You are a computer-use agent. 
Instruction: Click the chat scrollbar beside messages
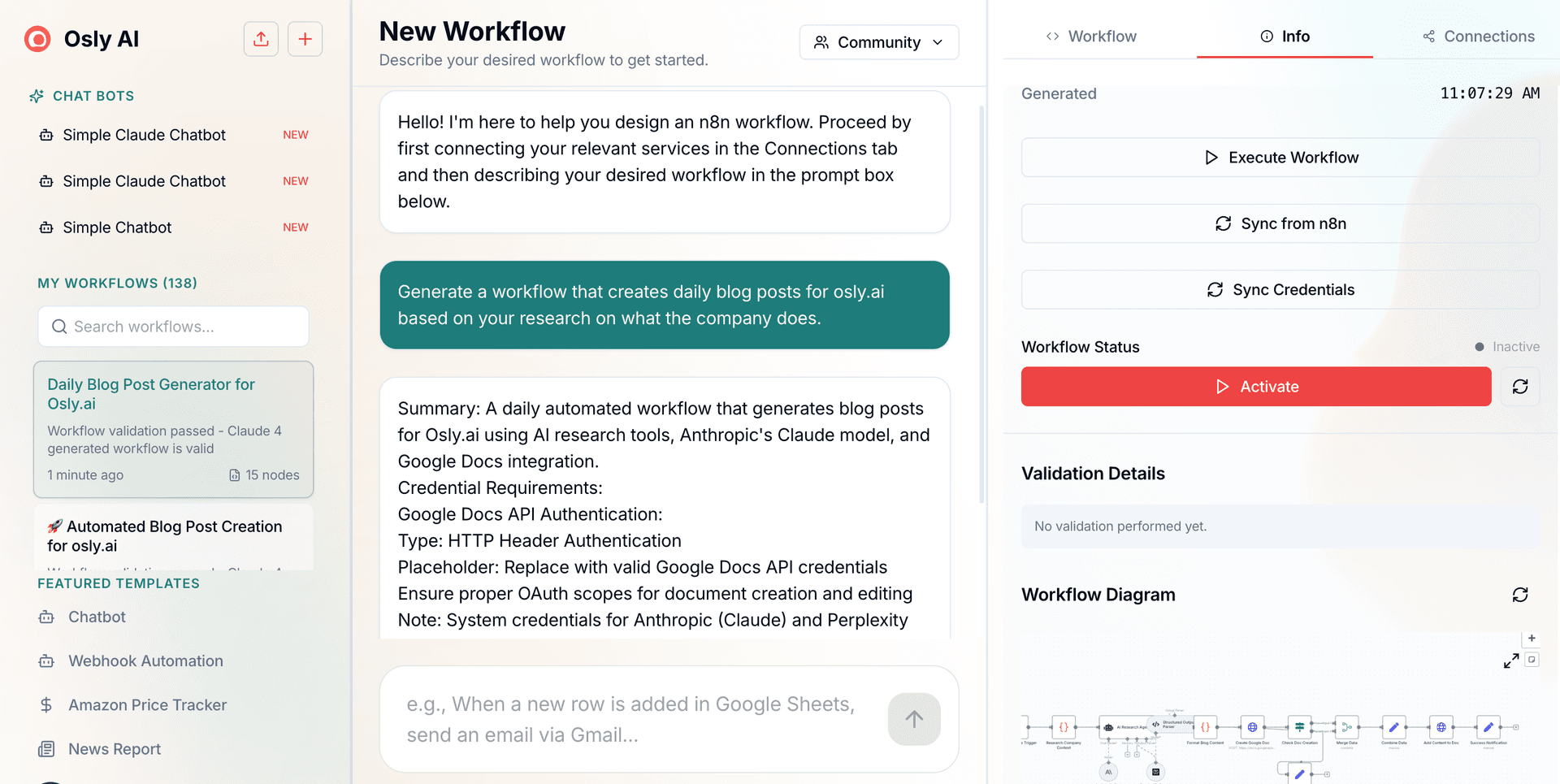[981, 305]
